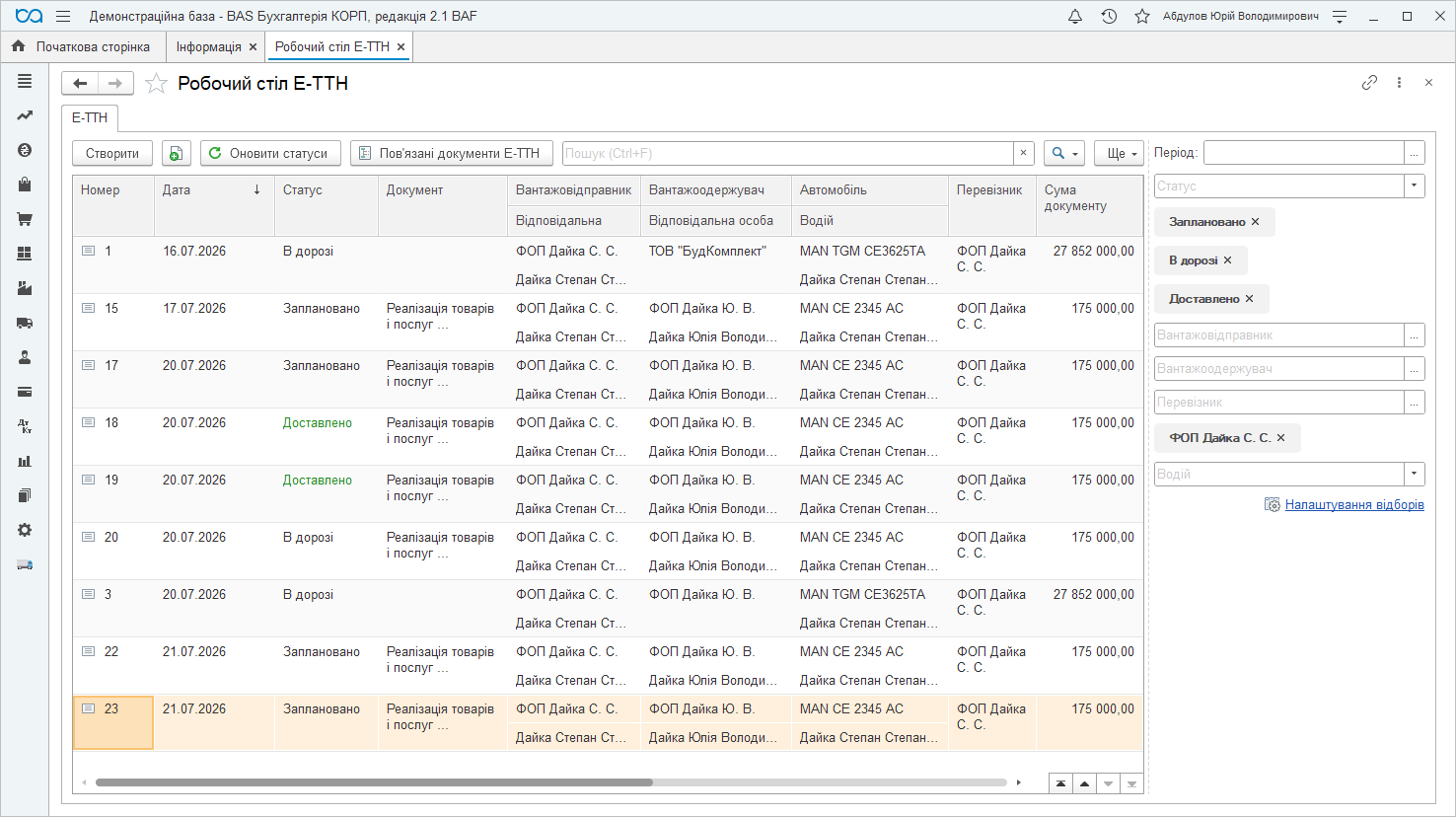Open the Налаштування відборів link

click(1354, 505)
